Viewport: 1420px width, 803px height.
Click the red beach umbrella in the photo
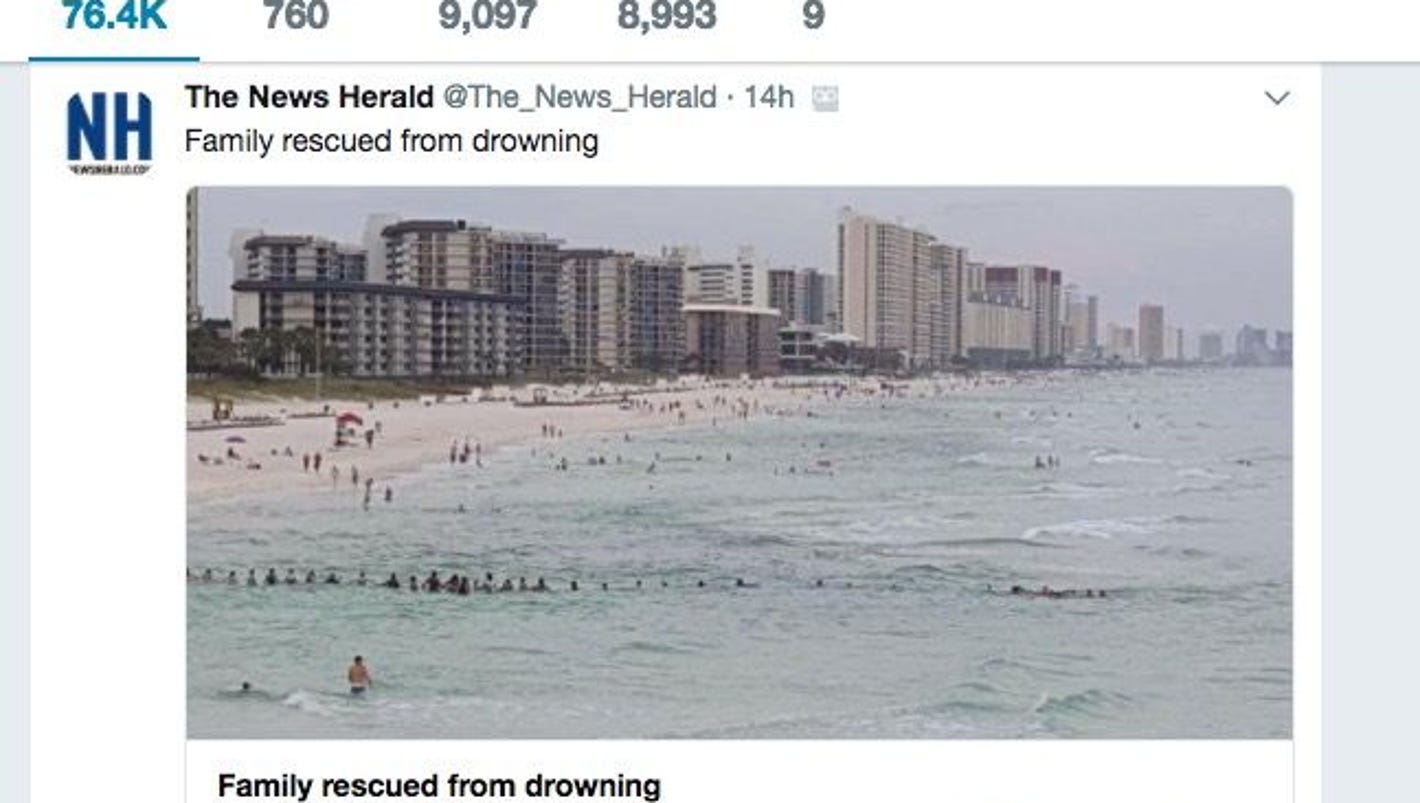coord(349,420)
